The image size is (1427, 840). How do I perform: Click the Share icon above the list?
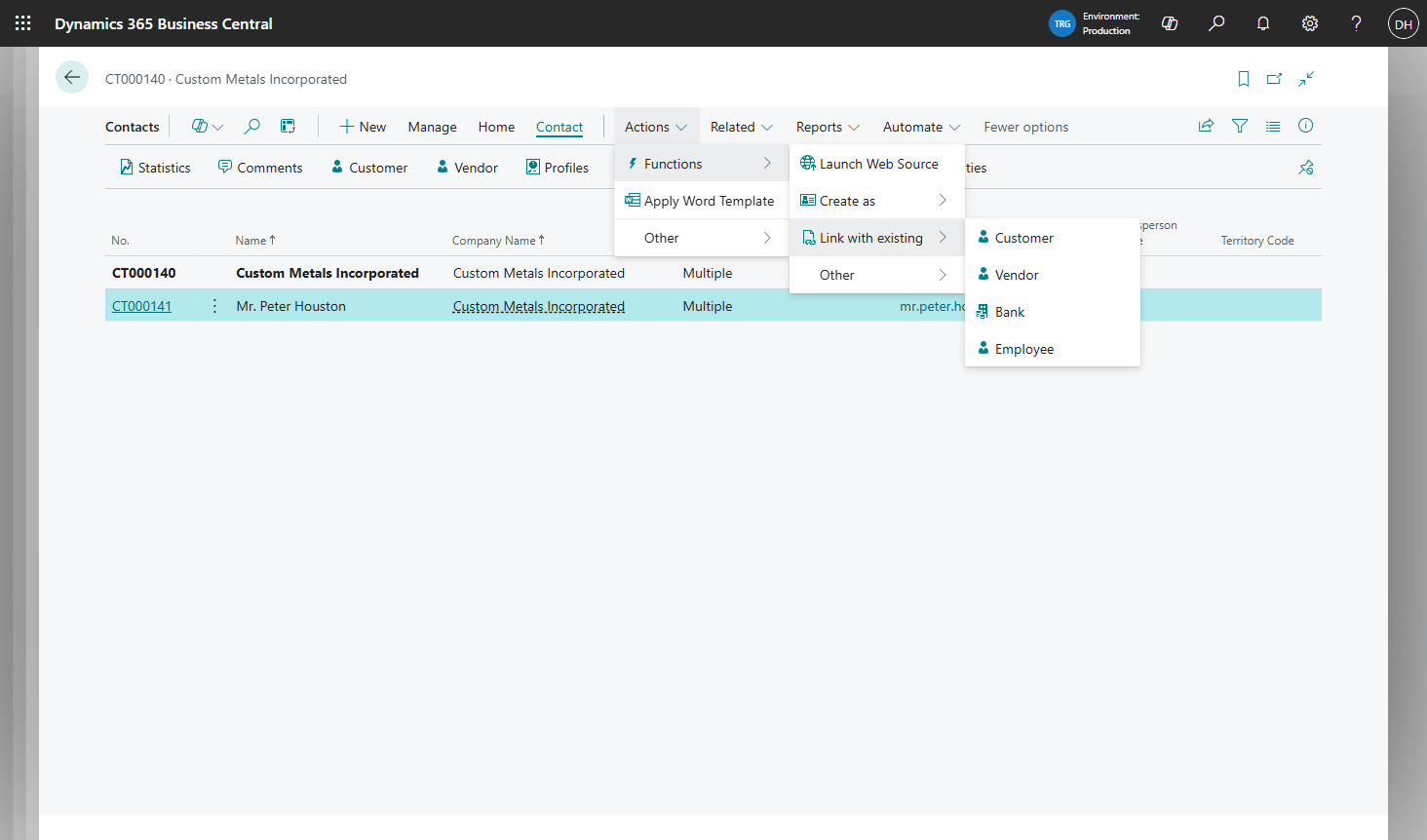click(x=1206, y=126)
